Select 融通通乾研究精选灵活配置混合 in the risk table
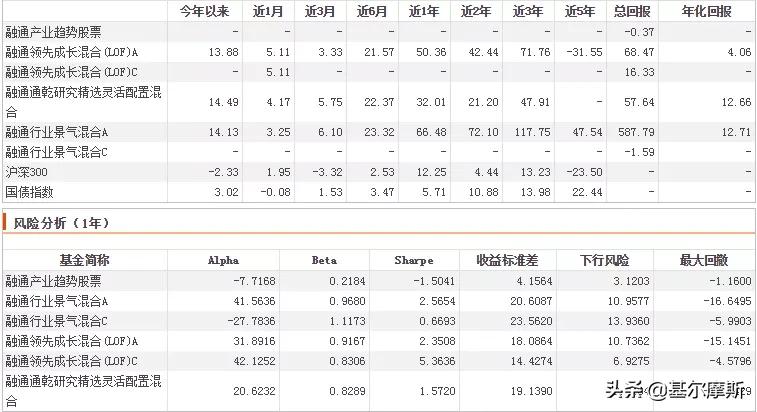 [x=83, y=391]
